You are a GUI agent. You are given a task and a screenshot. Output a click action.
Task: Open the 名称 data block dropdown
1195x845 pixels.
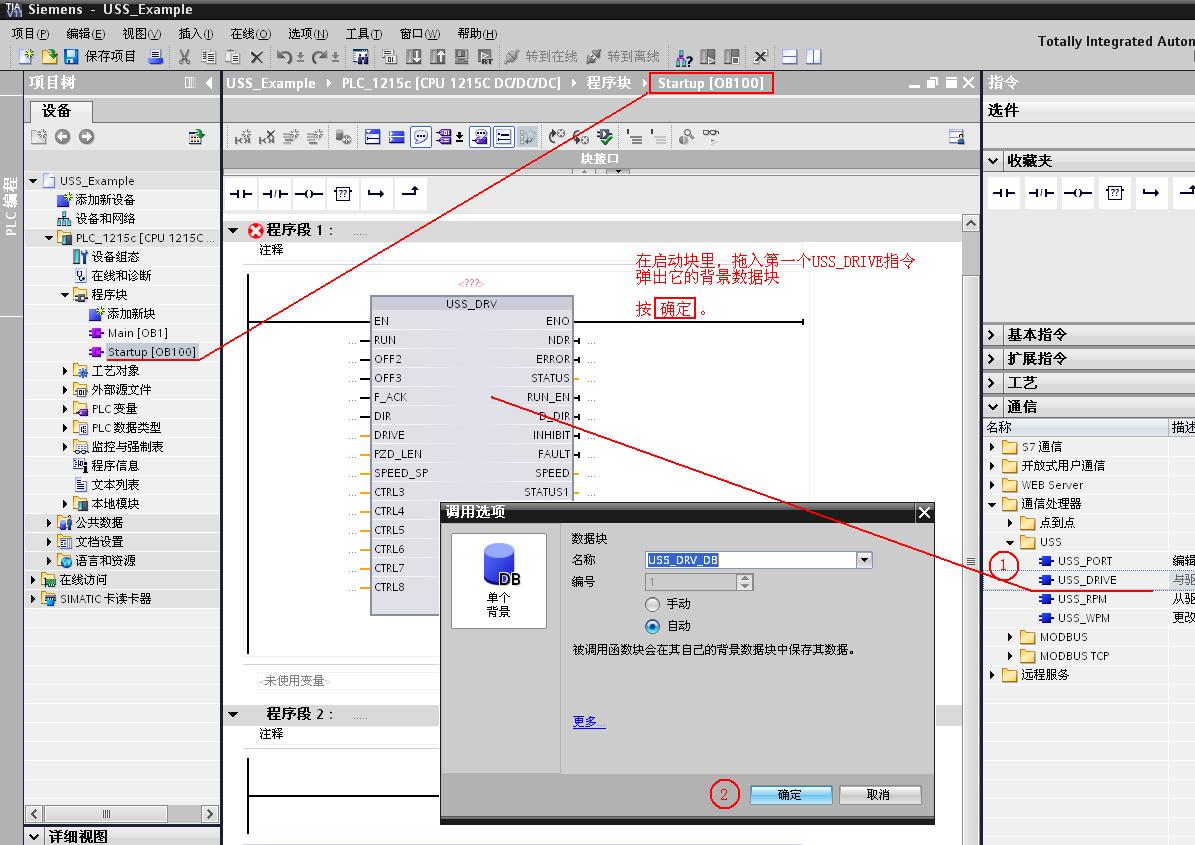tap(864, 560)
